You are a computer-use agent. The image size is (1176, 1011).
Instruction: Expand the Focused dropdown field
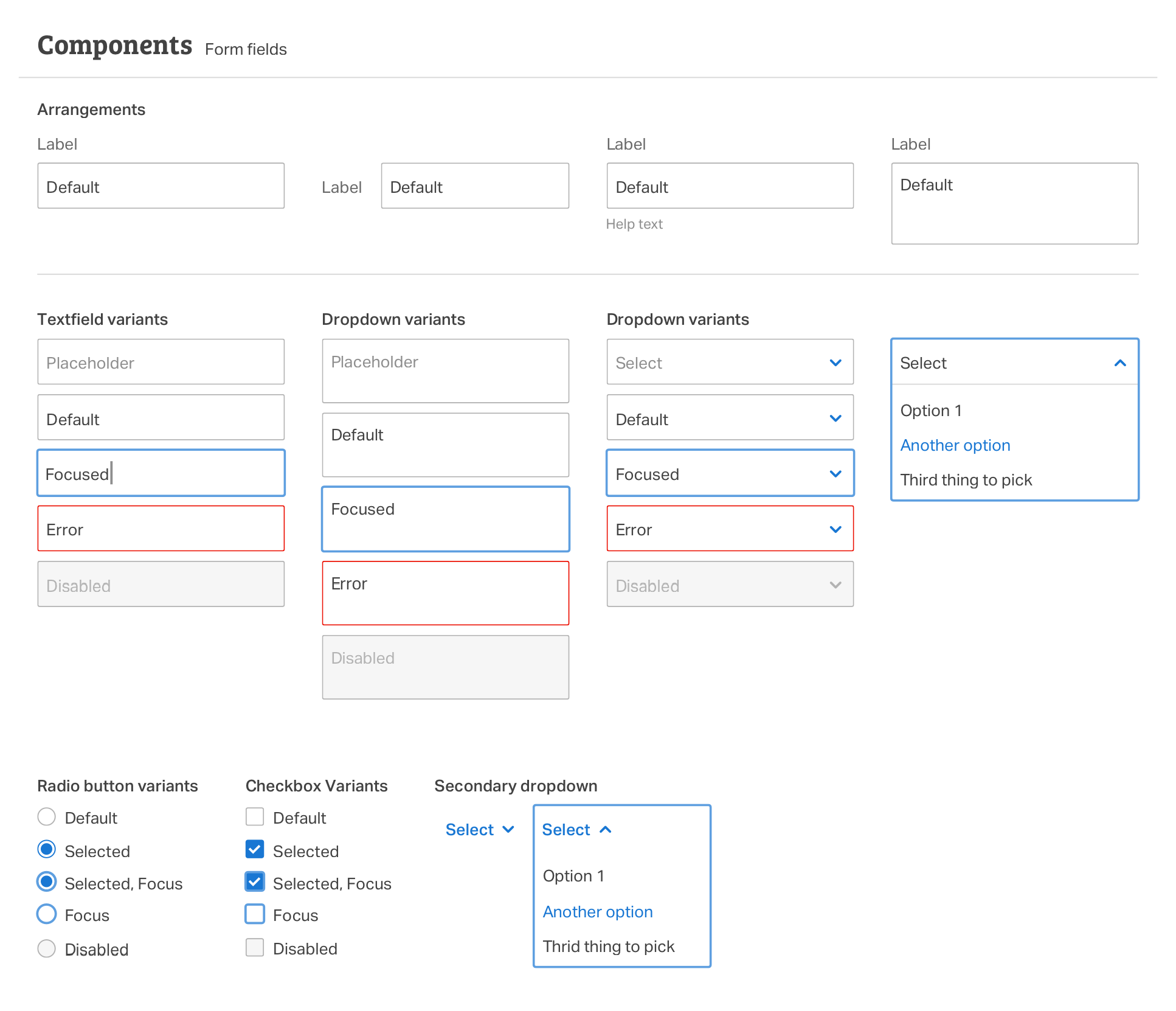coord(718,474)
